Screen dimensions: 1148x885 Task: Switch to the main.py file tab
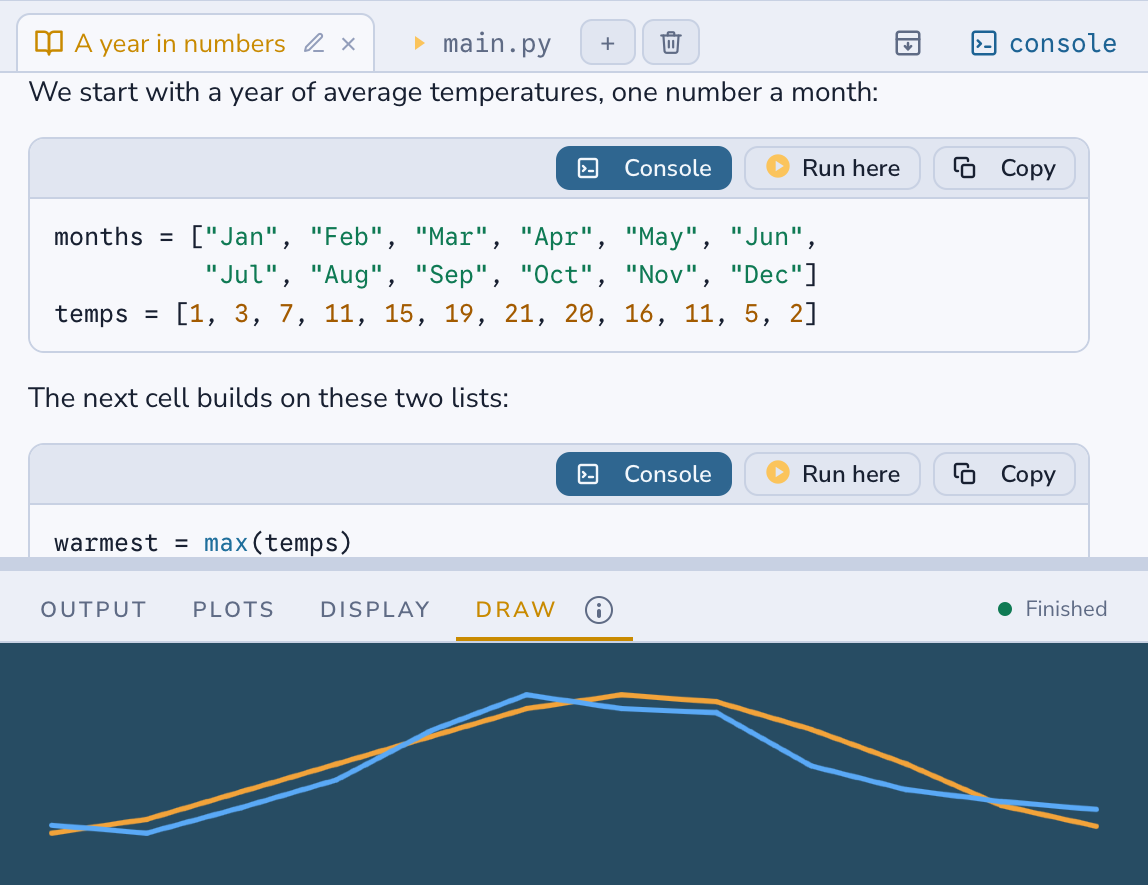[496, 44]
